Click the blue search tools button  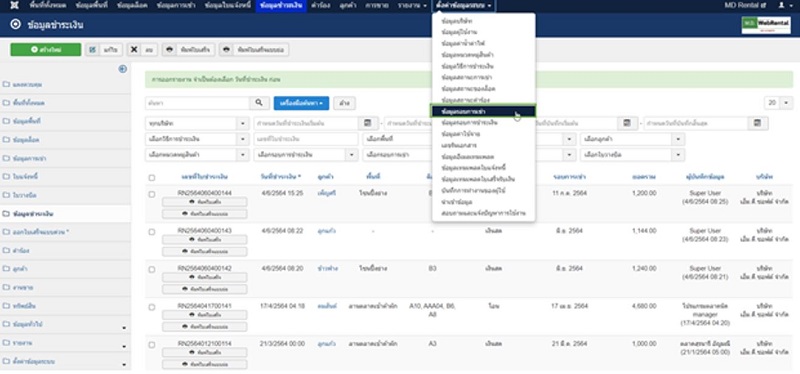pos(302,103)
